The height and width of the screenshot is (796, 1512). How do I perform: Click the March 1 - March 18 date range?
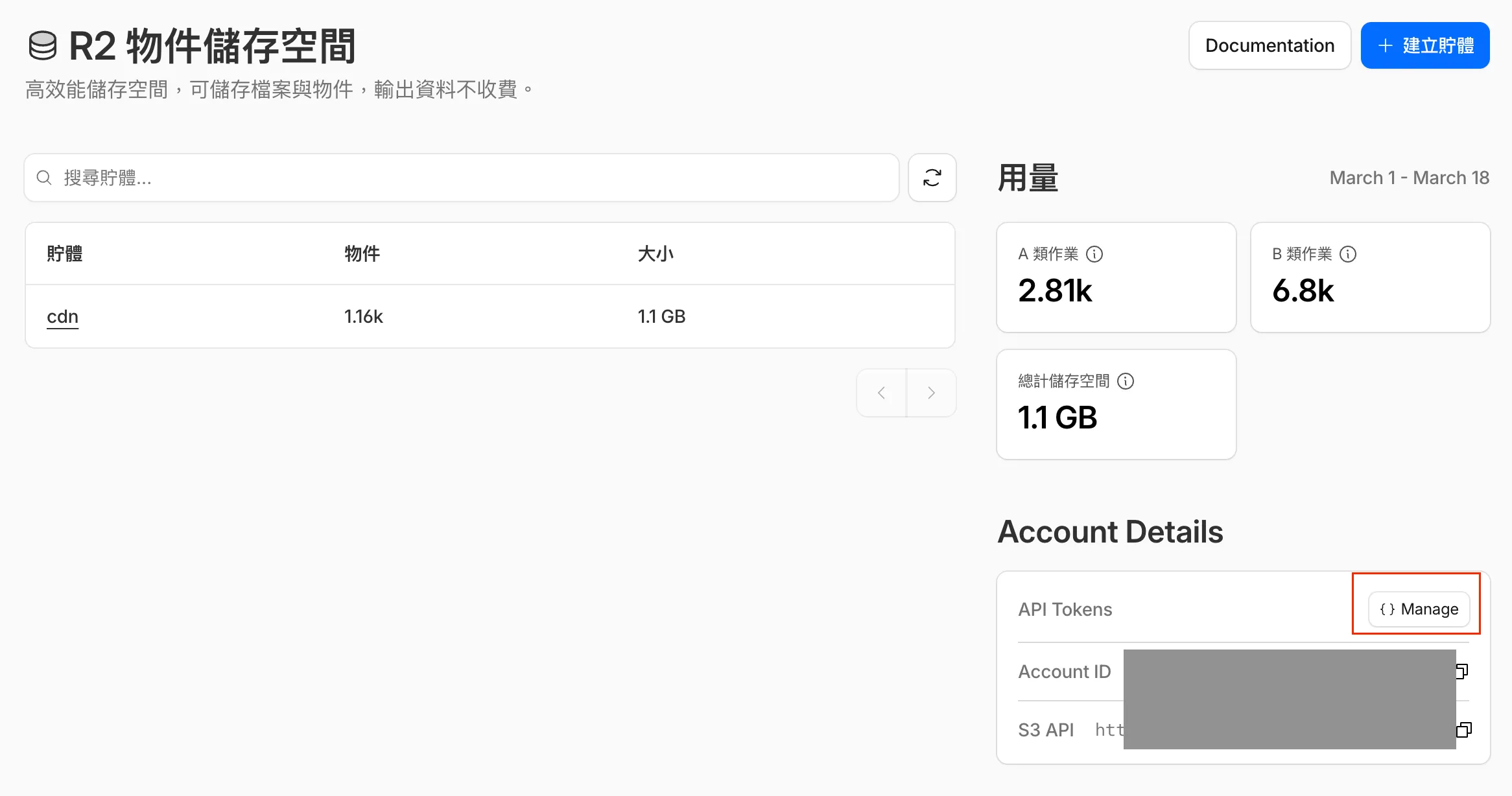(x=1409, y=178)
